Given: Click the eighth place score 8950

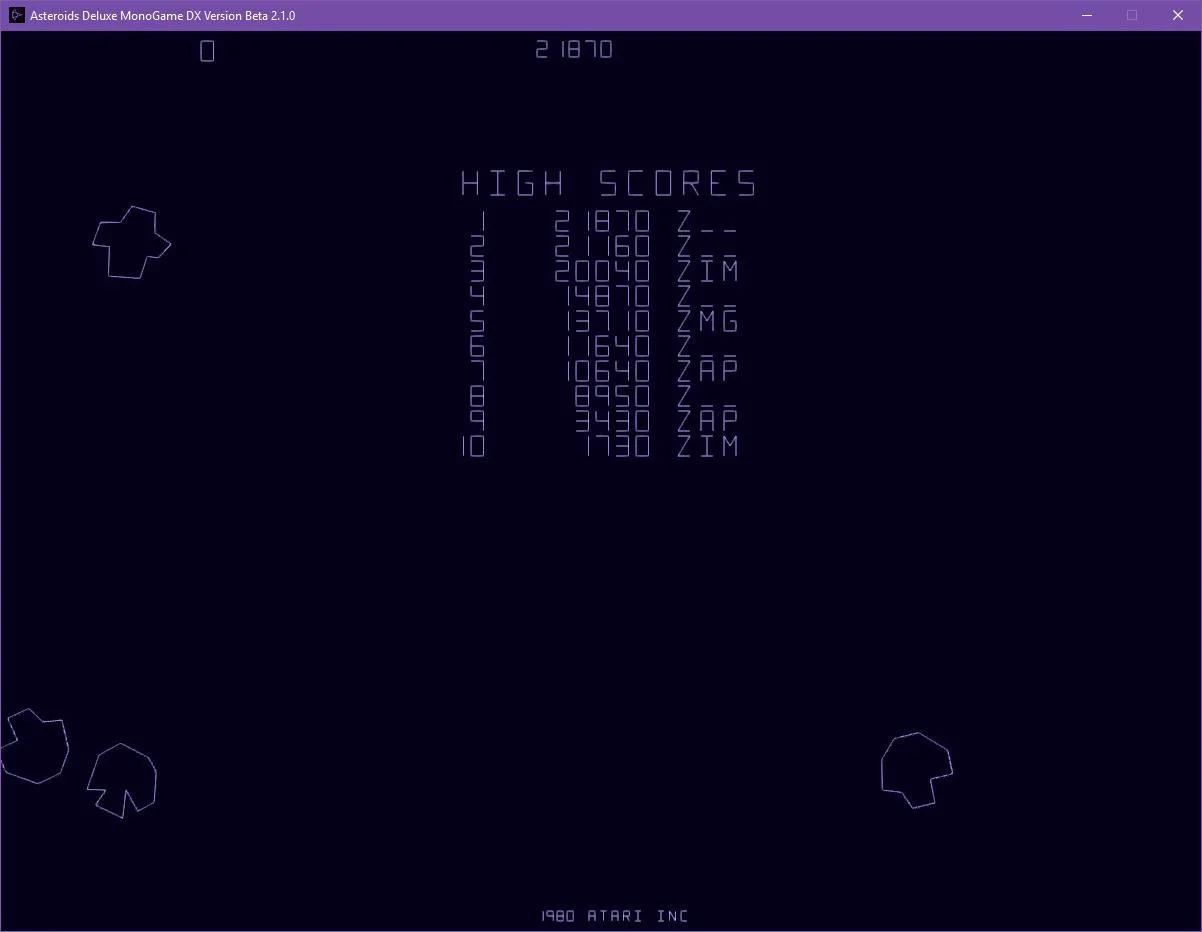Looking at the screenshot, I should (x=612, y=396).
